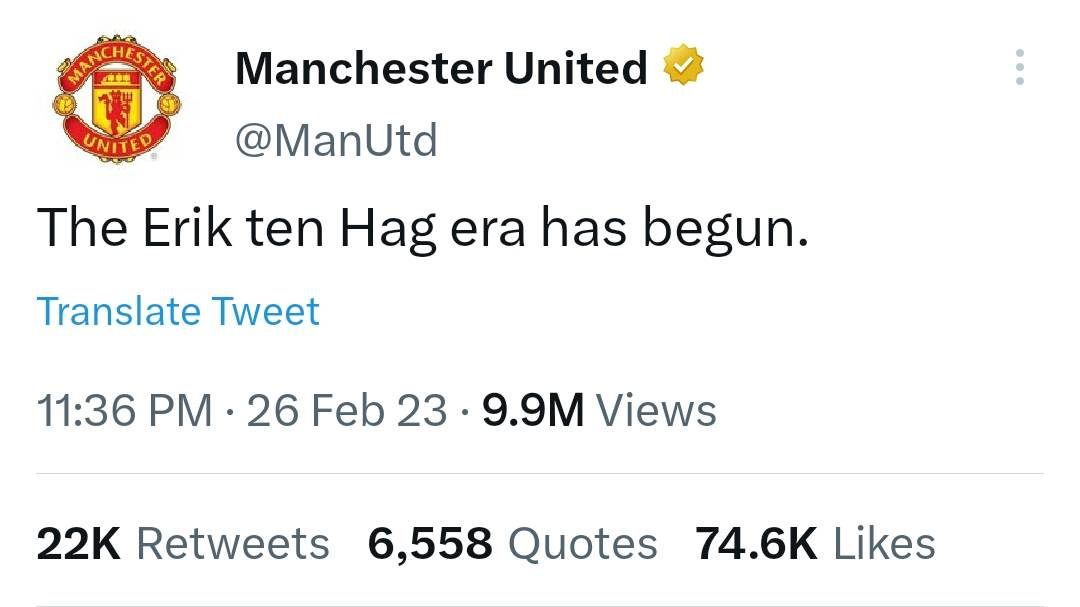
Task: Visit the @ManUtd handle
Action: coord(336,140)
